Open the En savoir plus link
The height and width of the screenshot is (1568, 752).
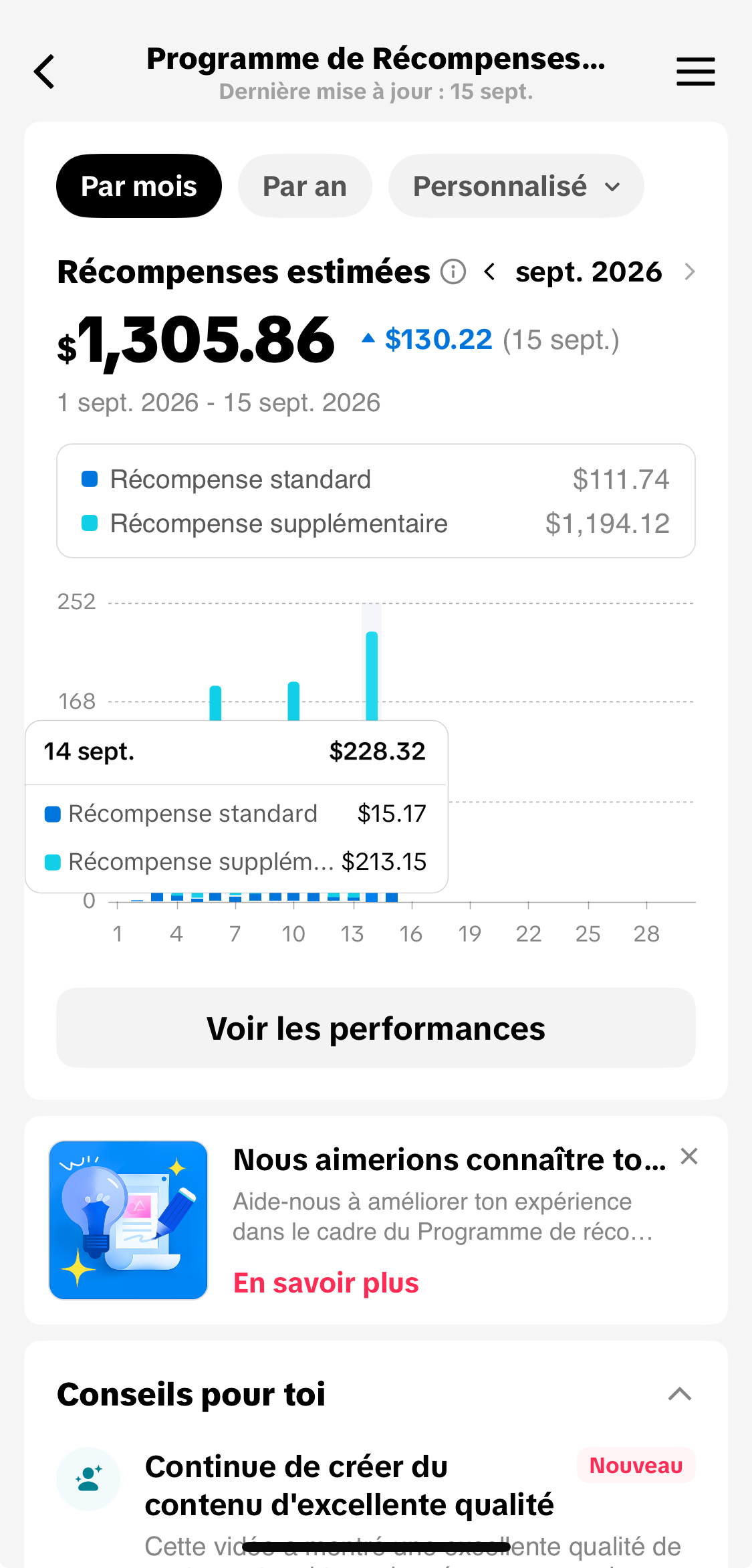pyautogui.click(x=326, y=1283)
